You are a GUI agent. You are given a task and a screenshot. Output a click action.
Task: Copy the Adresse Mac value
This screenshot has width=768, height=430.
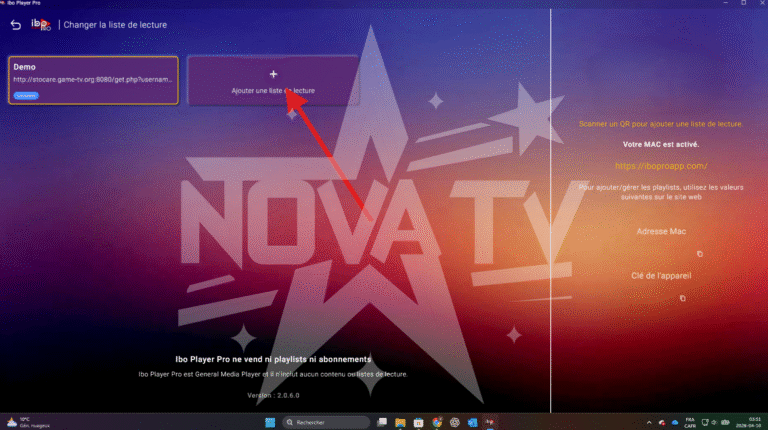pyautogui.click(x=700, y=254)
